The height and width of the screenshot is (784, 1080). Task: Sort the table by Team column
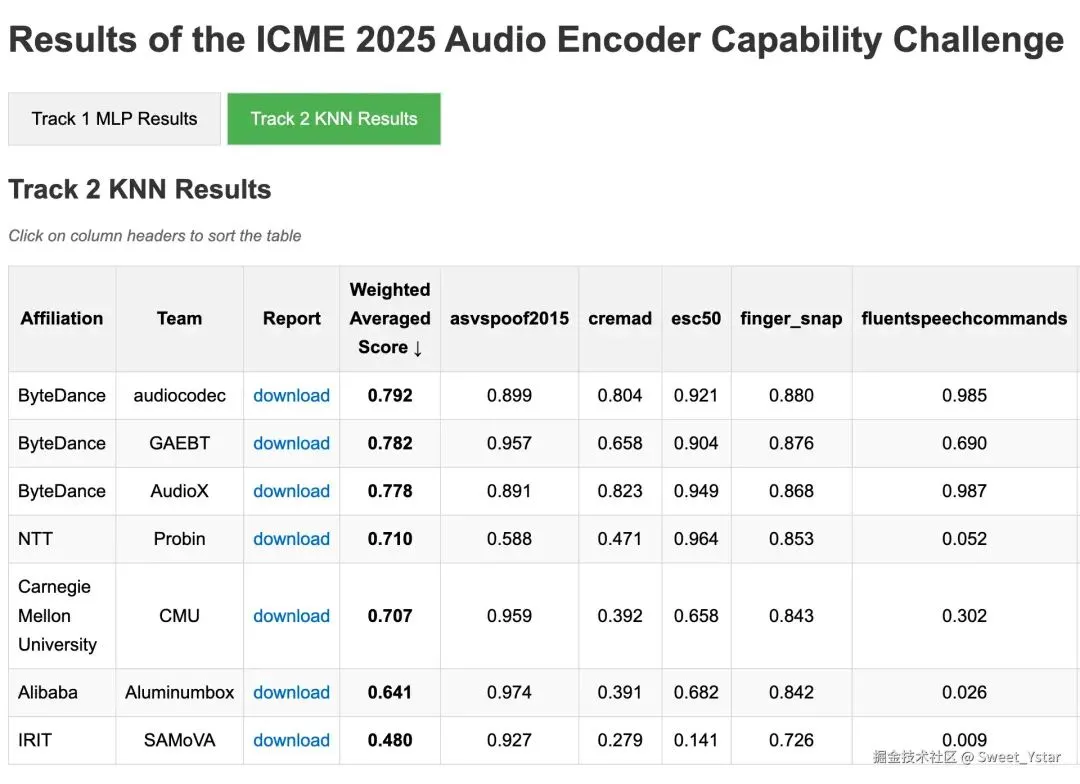tap(179, 318)
